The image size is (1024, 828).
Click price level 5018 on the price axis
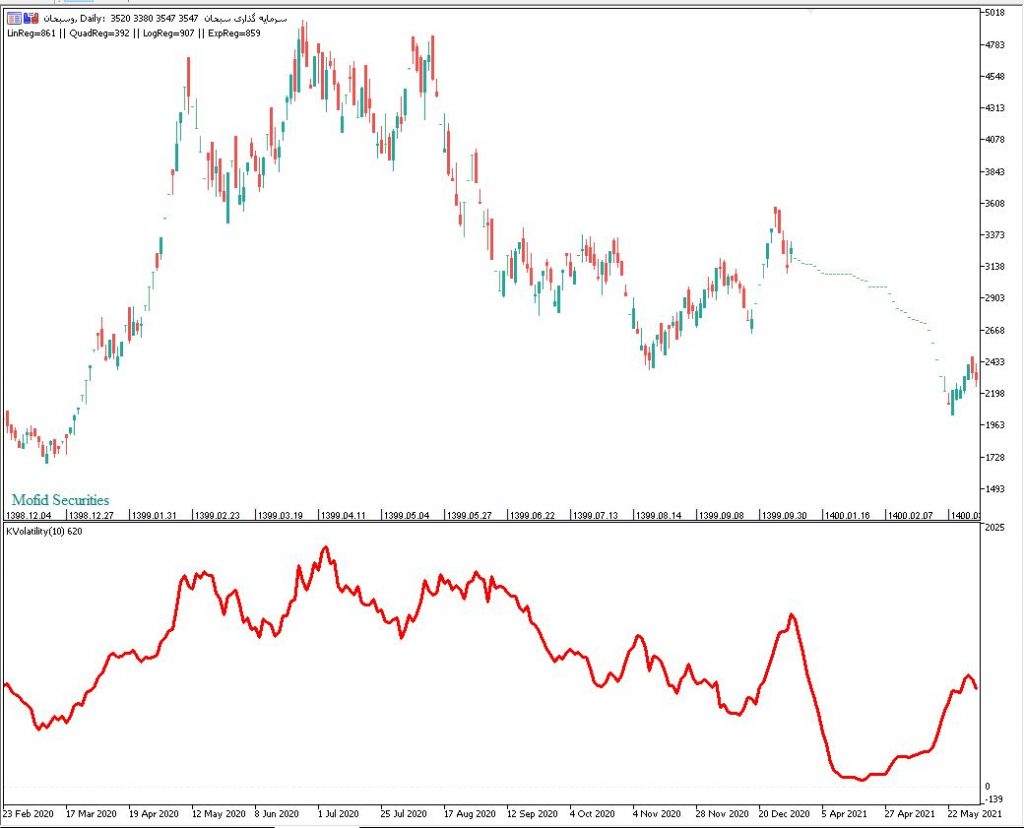pos(995,12)
